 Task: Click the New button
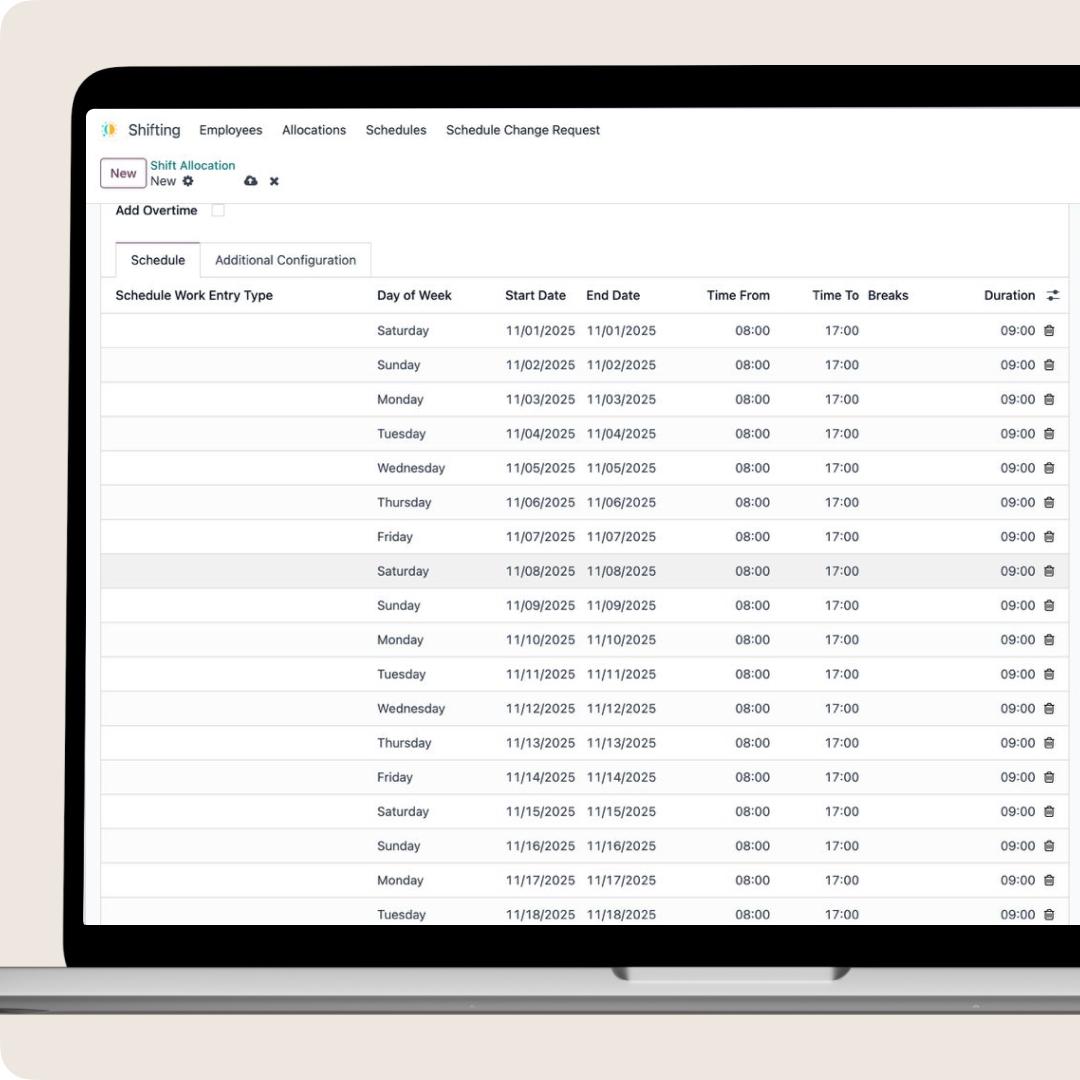pyautogui.click(x=123, y=173)
